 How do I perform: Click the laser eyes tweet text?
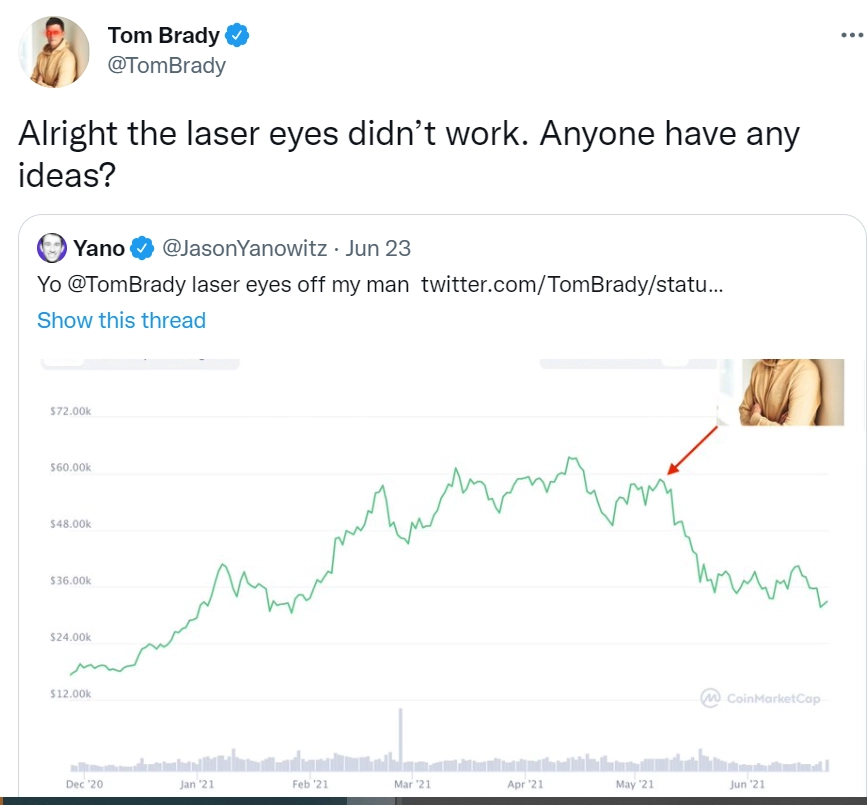tap(409, 153)
